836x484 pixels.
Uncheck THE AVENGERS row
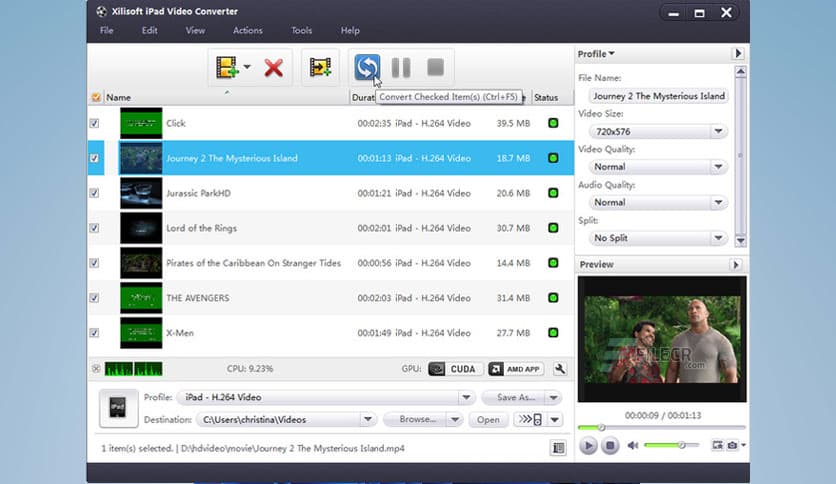click(94, 298)
